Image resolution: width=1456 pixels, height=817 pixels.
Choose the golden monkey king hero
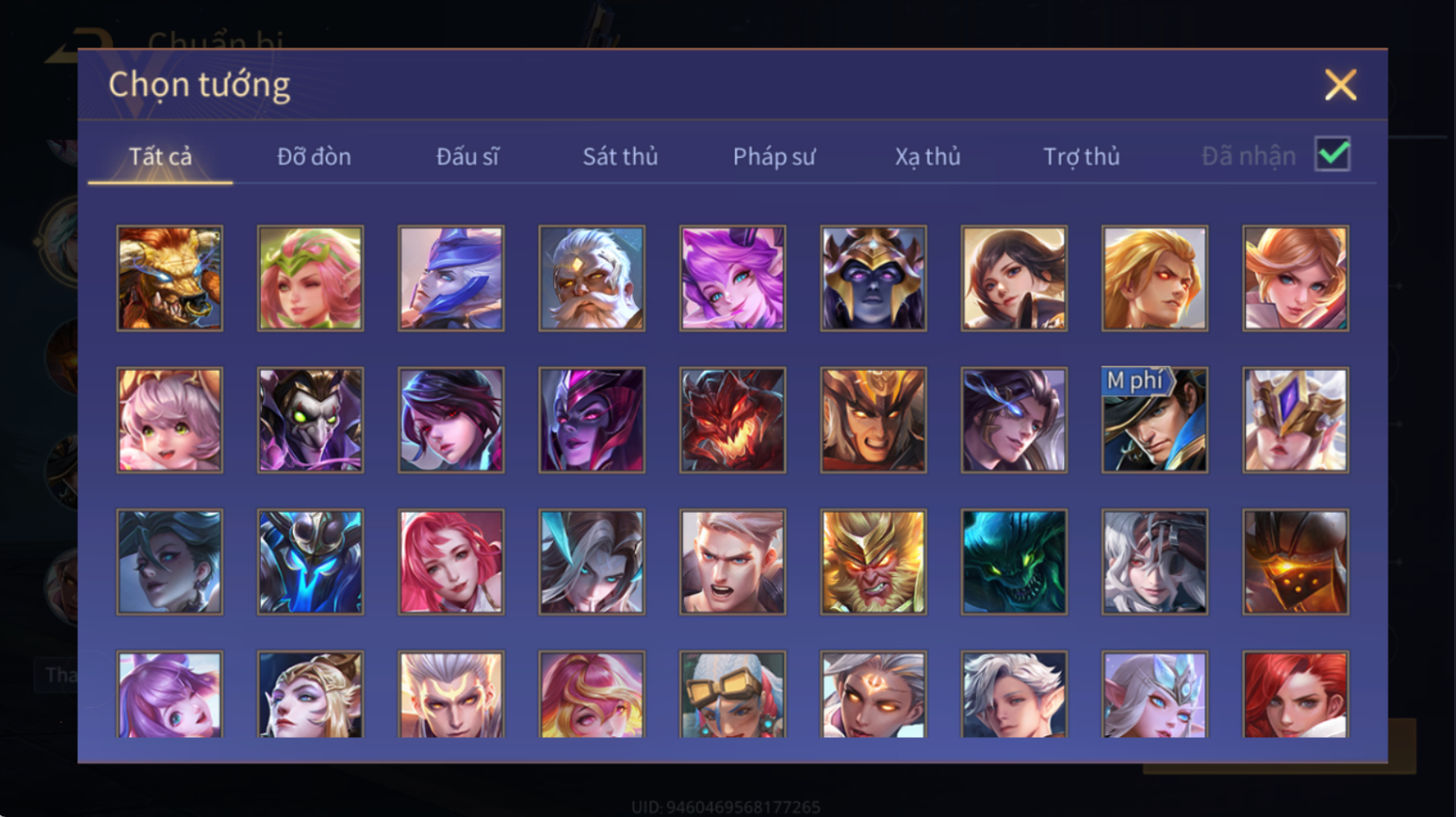[x=873, y=562]
